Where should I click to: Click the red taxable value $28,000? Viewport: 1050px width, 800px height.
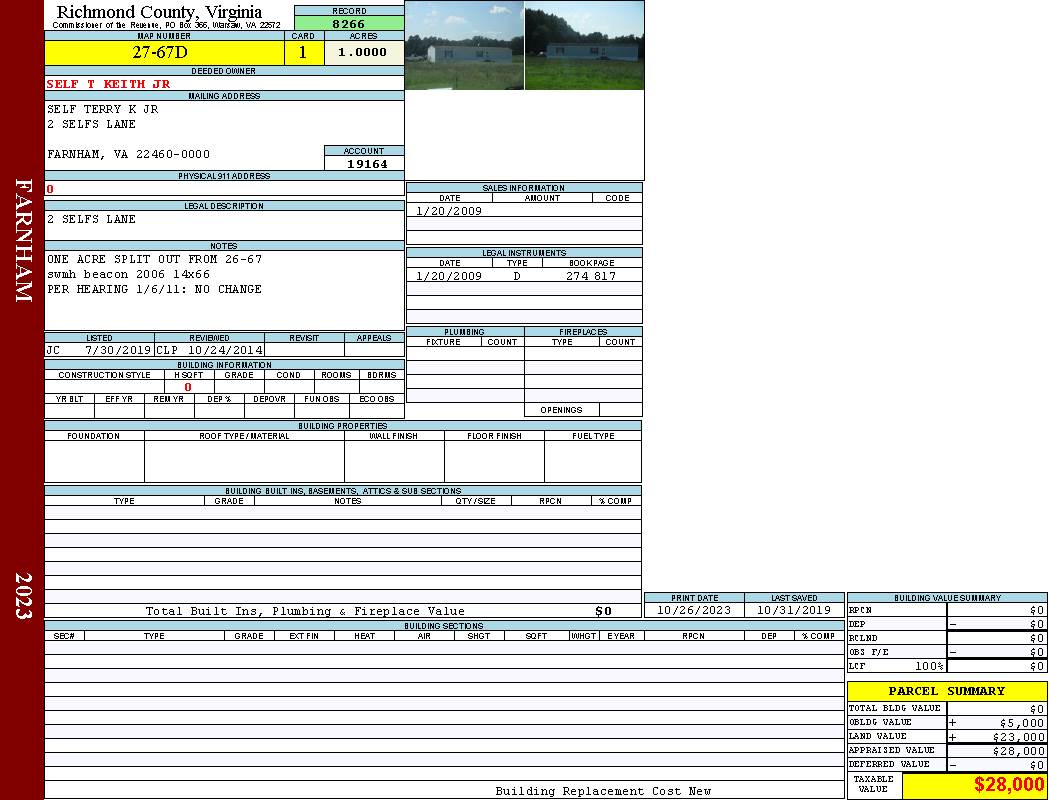click(1008, 785)
